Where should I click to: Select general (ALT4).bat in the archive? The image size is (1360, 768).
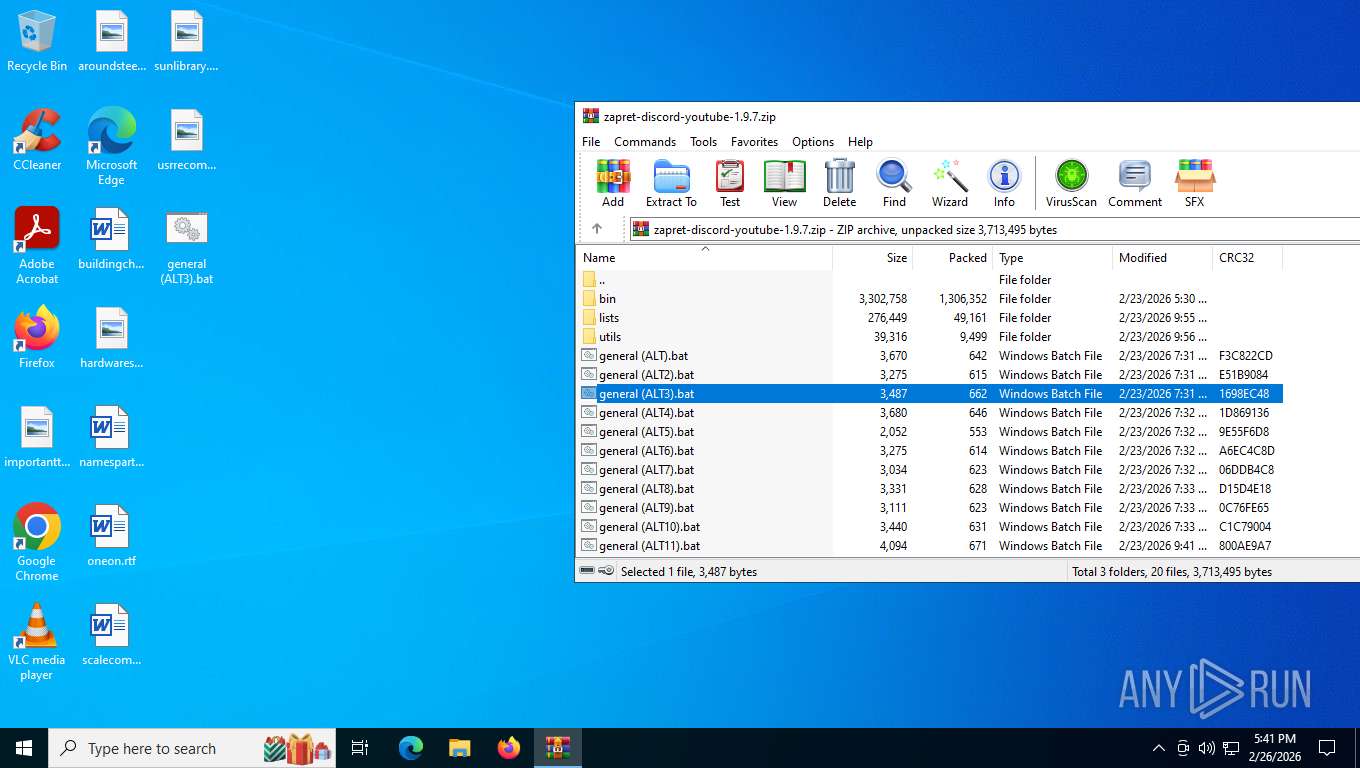pos(930,413)
